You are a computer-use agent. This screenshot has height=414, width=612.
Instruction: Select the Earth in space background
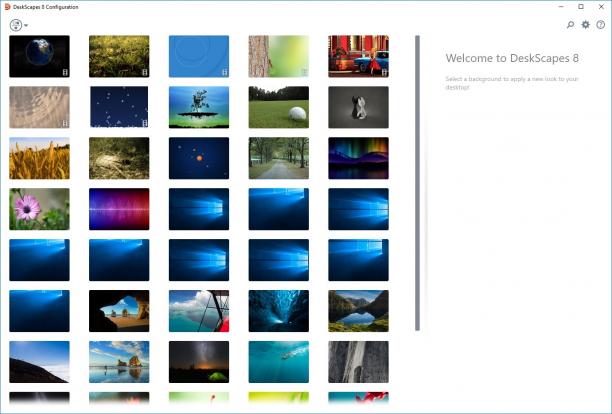click(x=39, y=56)
